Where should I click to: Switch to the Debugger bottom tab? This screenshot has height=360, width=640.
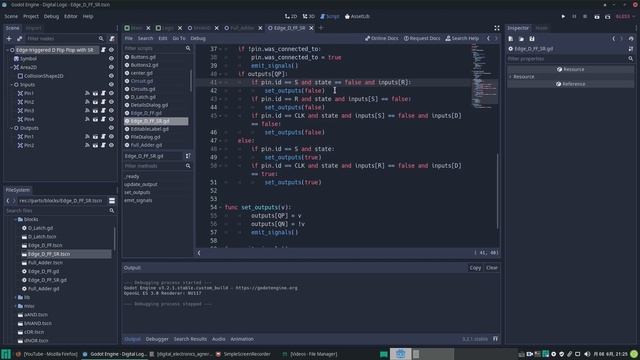pyautogui.click(x=157, y=339)
